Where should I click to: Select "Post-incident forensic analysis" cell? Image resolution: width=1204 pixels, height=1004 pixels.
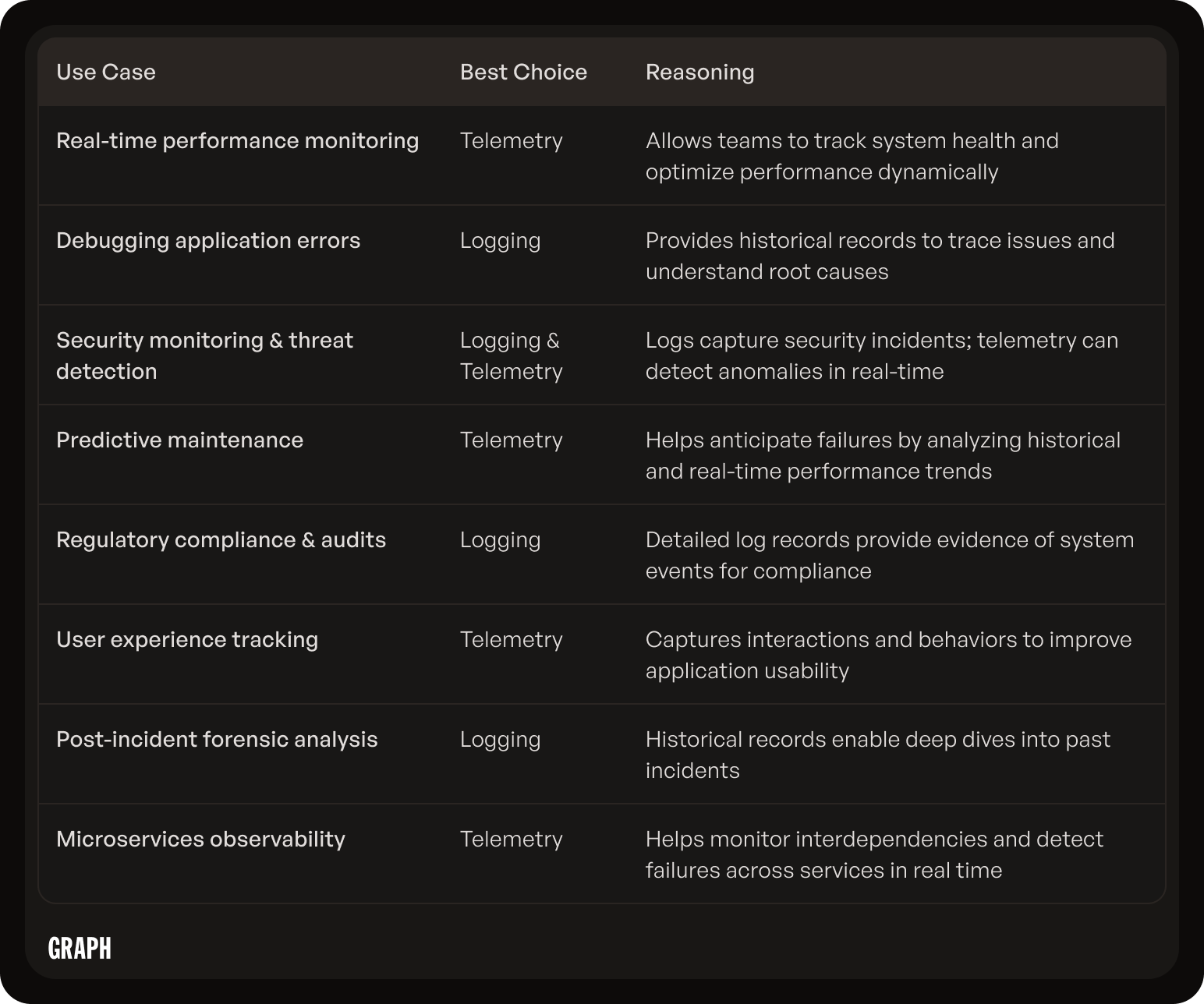point(217,740)
